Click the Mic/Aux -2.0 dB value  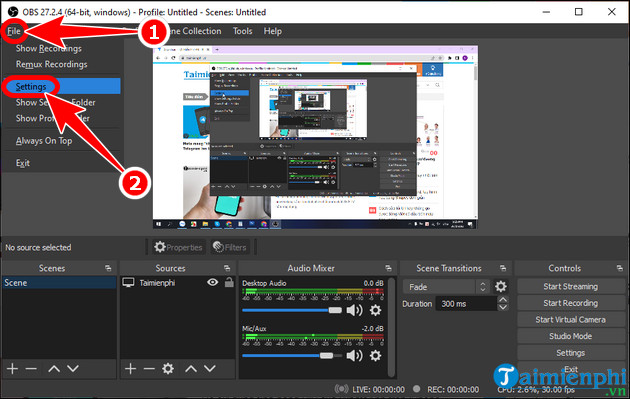tap(372, 328)
